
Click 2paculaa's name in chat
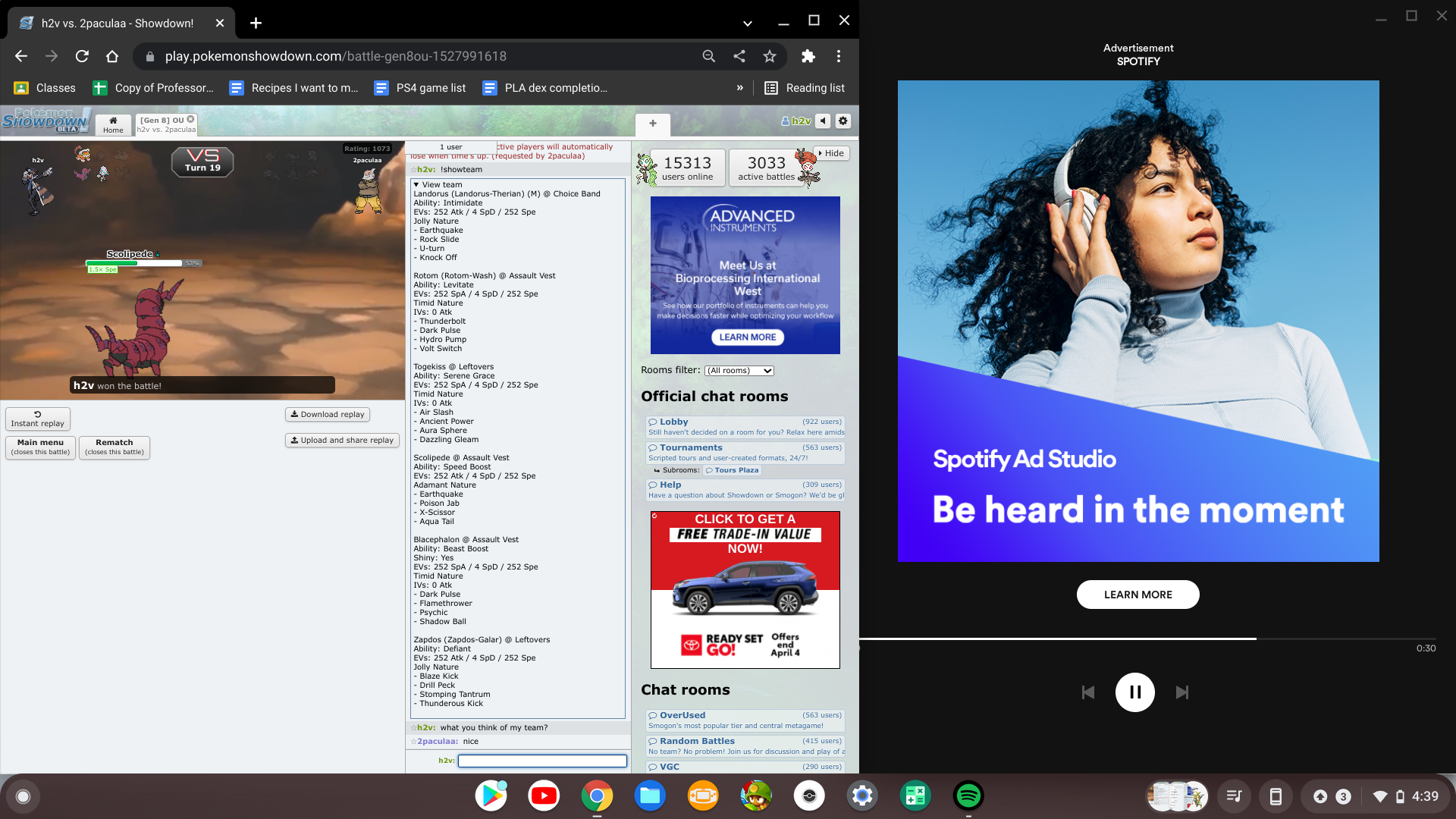[437, 741]
